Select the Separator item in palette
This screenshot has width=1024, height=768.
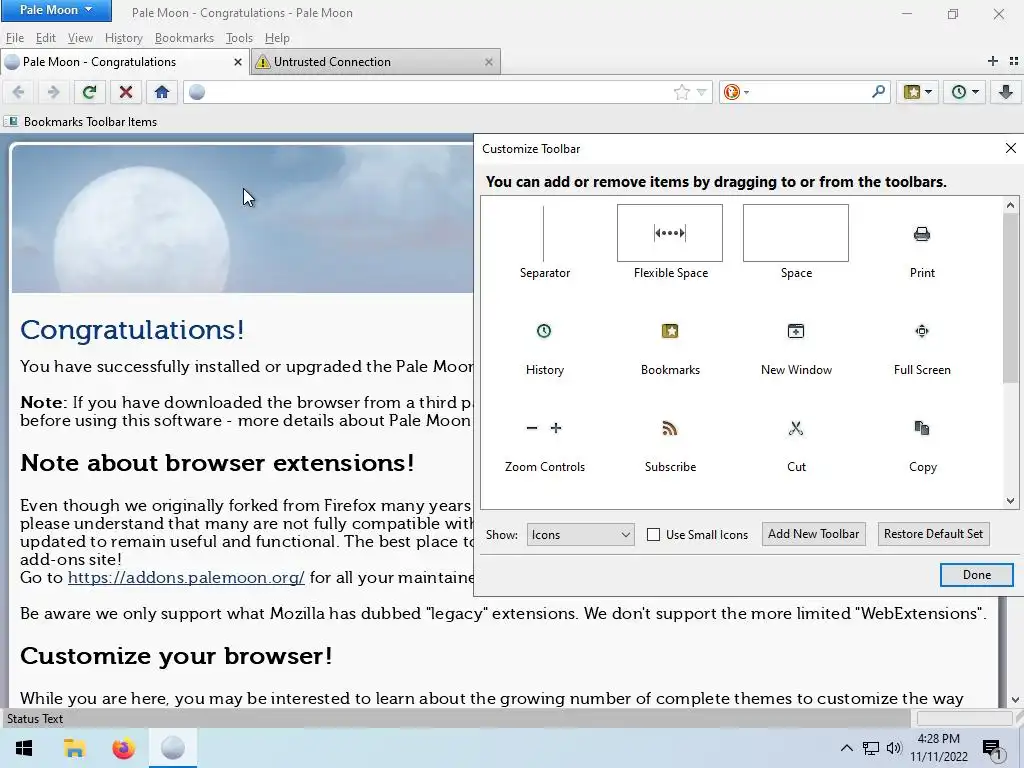(x=544, y=242)
